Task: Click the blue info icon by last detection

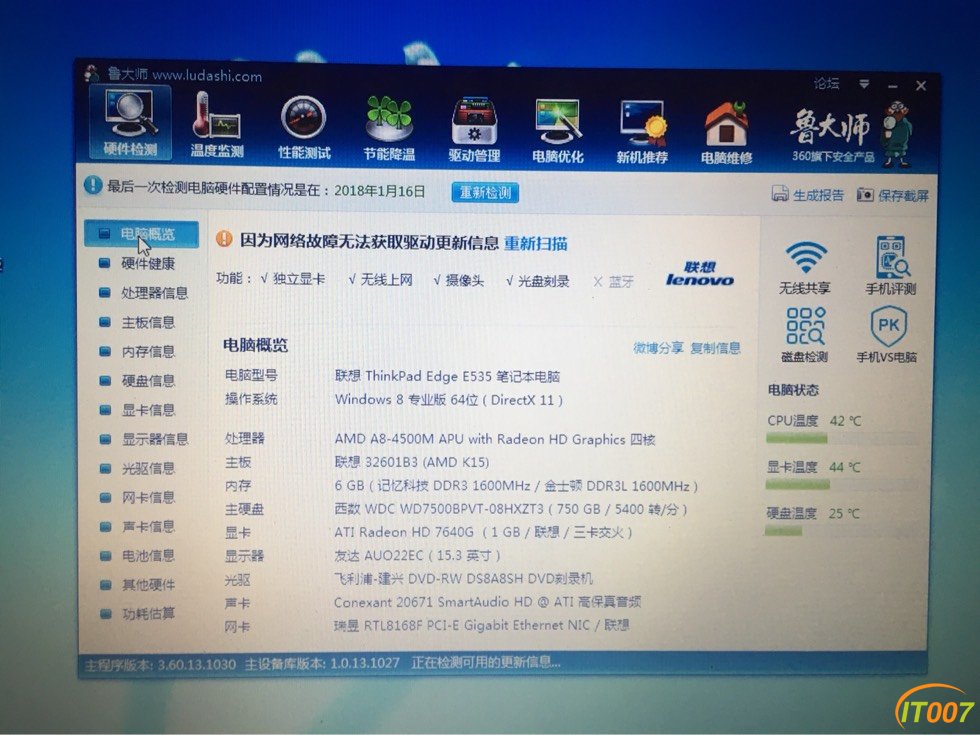Action: coord(92,185)
